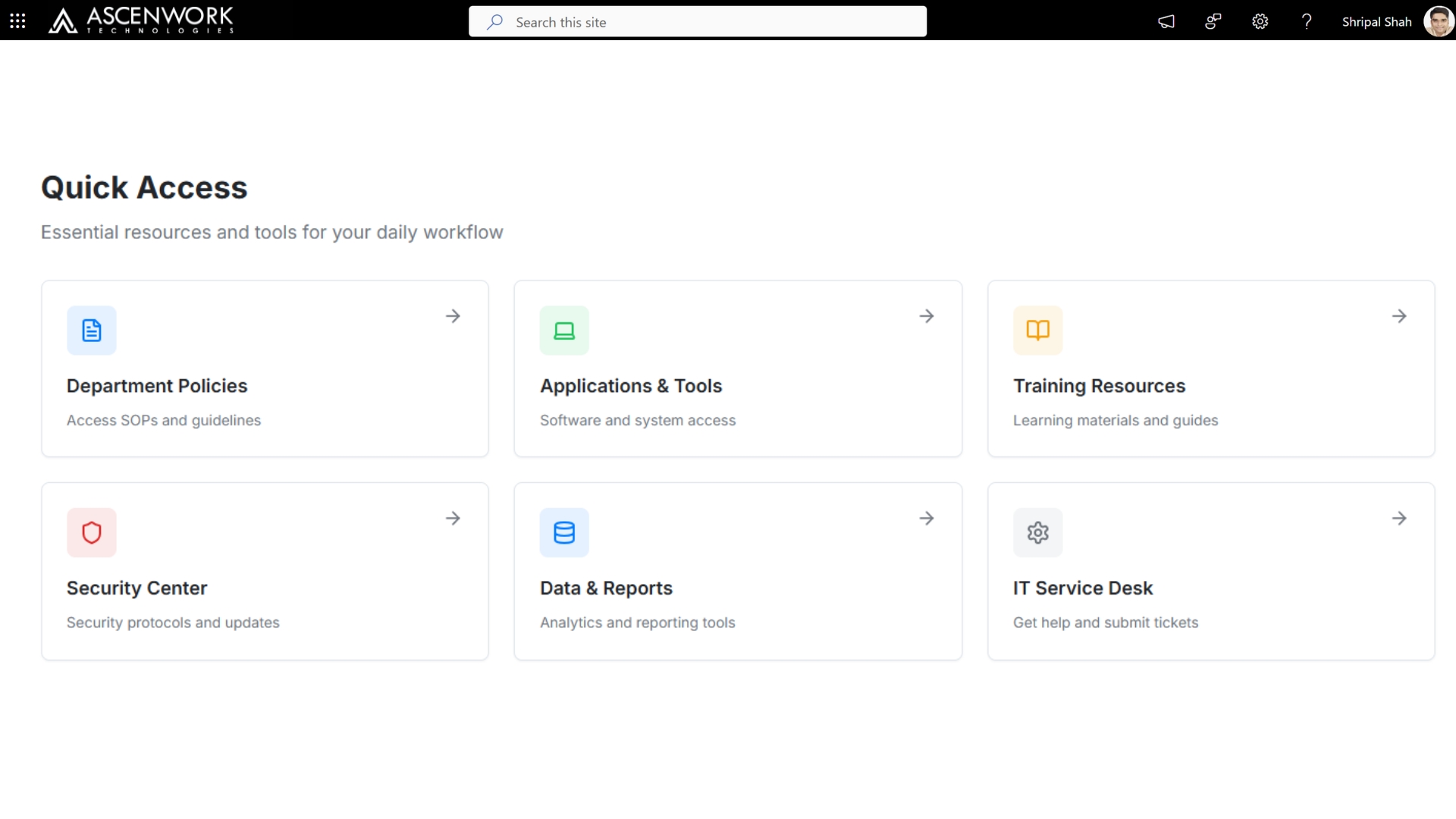Click the arrow on the Data & Reports card

pos(926,519)
